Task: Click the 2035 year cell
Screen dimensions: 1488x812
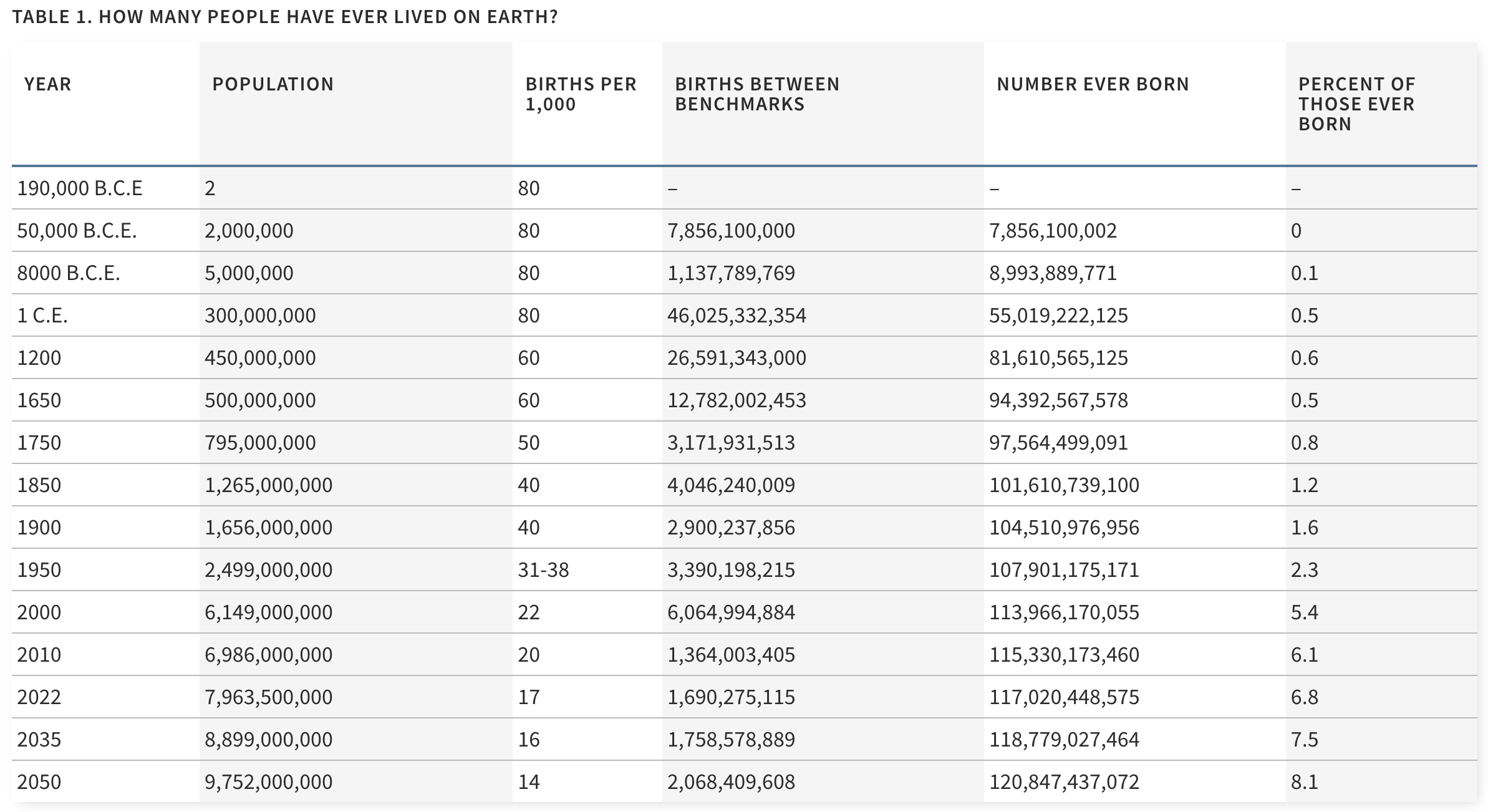Action: [x=39, y=740]
